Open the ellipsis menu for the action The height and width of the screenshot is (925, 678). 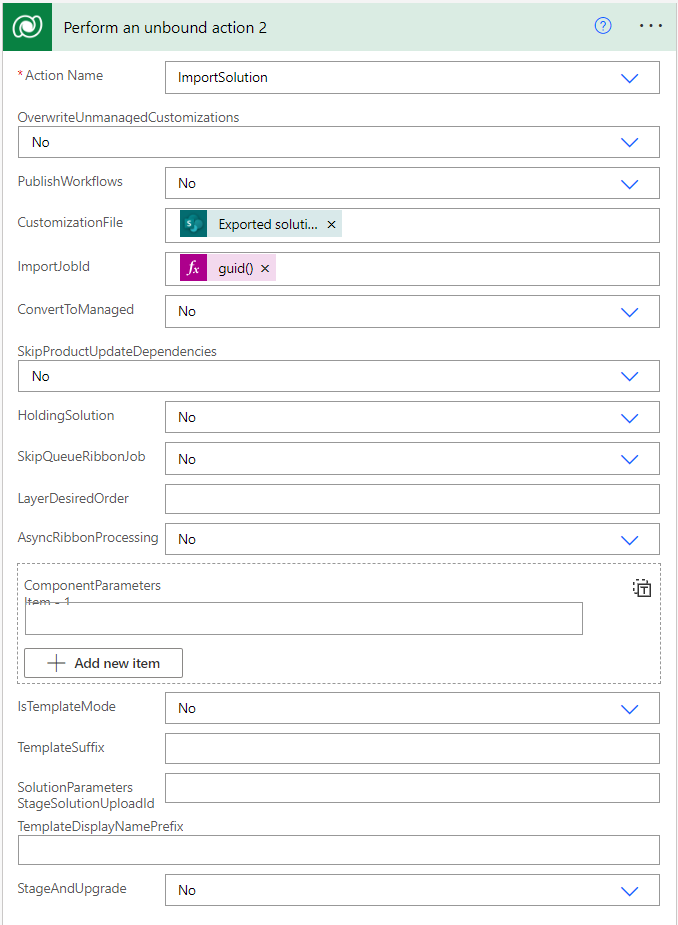point(651,27)
